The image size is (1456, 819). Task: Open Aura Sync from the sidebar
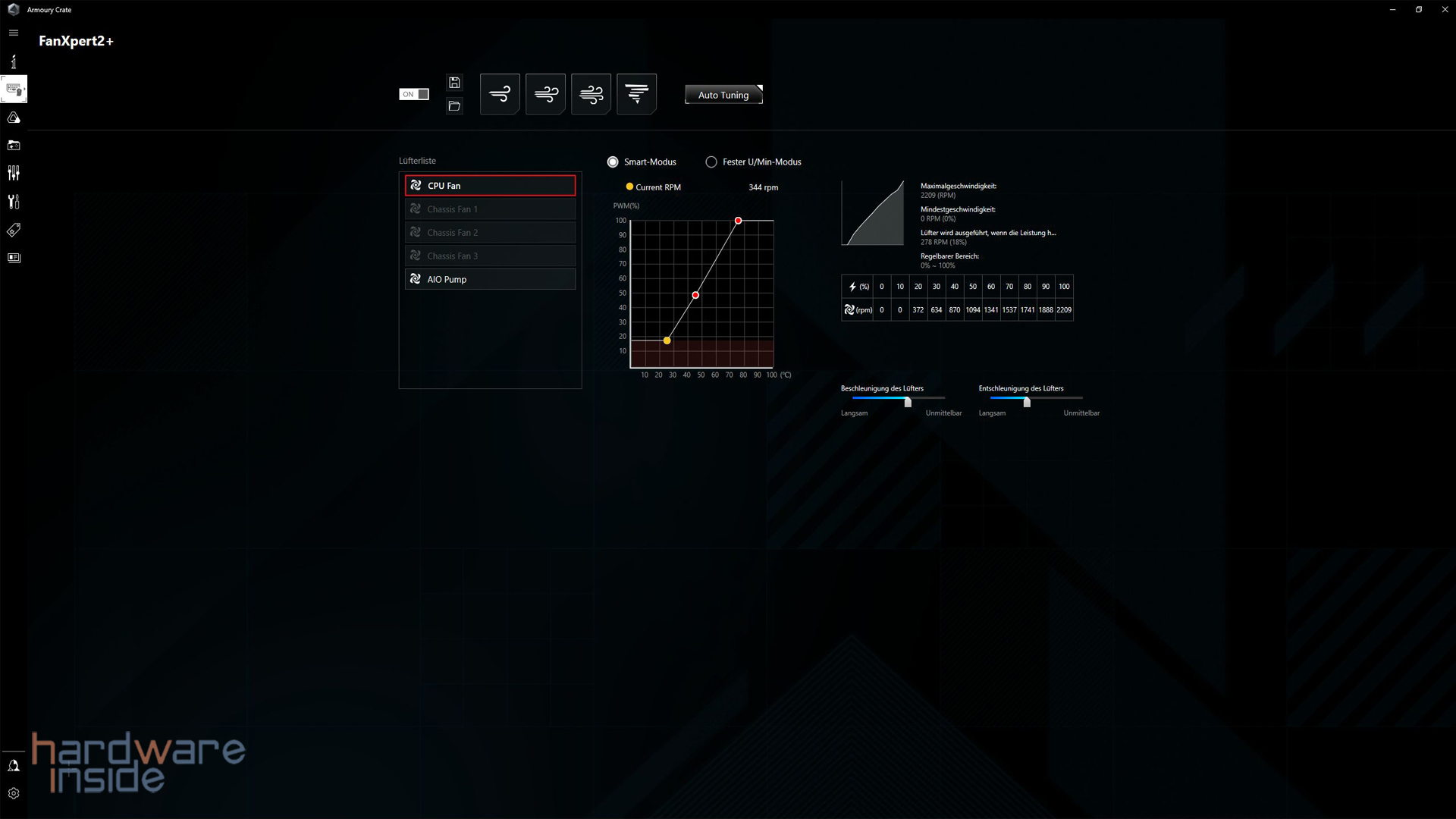pyautogui.click(x=13, y=118)
